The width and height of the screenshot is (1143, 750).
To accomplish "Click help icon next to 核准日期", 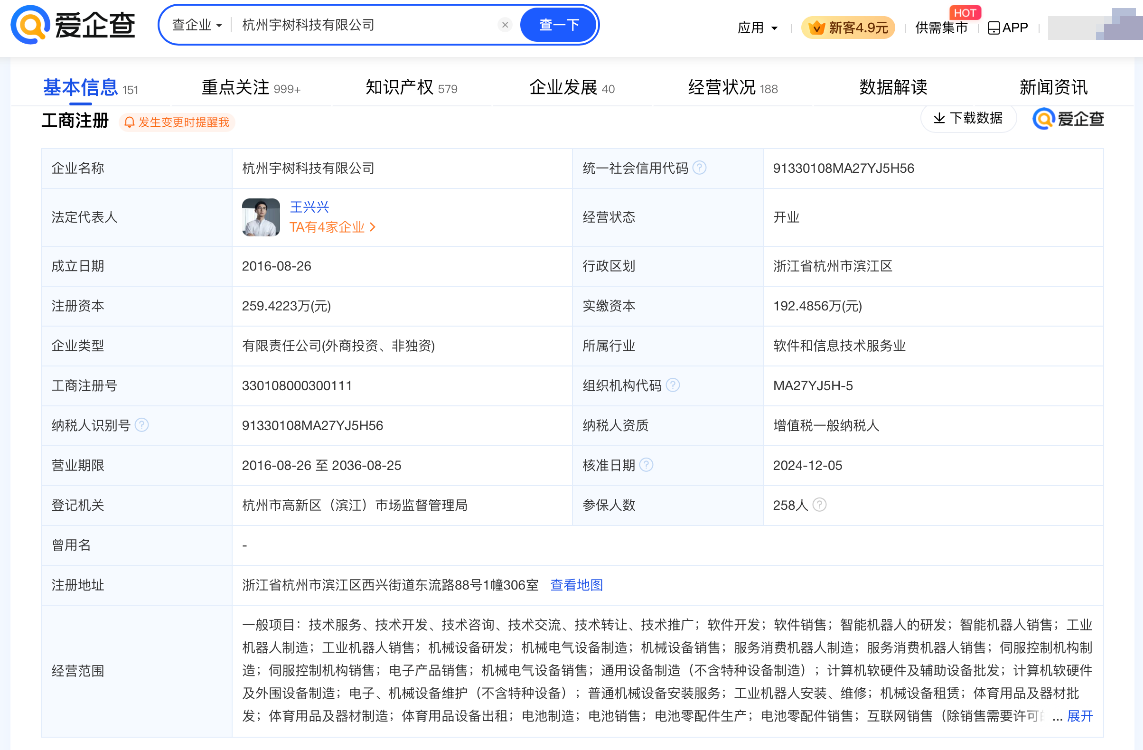I will (x=646, y=465).
